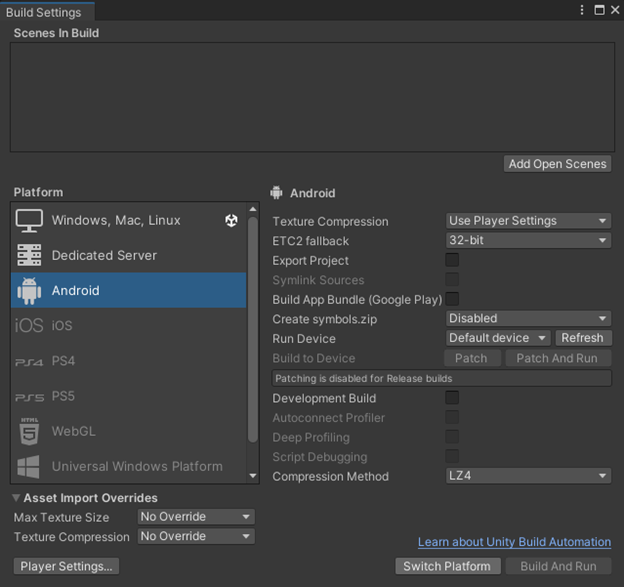Click the PS4 platform icon

tap(29, 361)
